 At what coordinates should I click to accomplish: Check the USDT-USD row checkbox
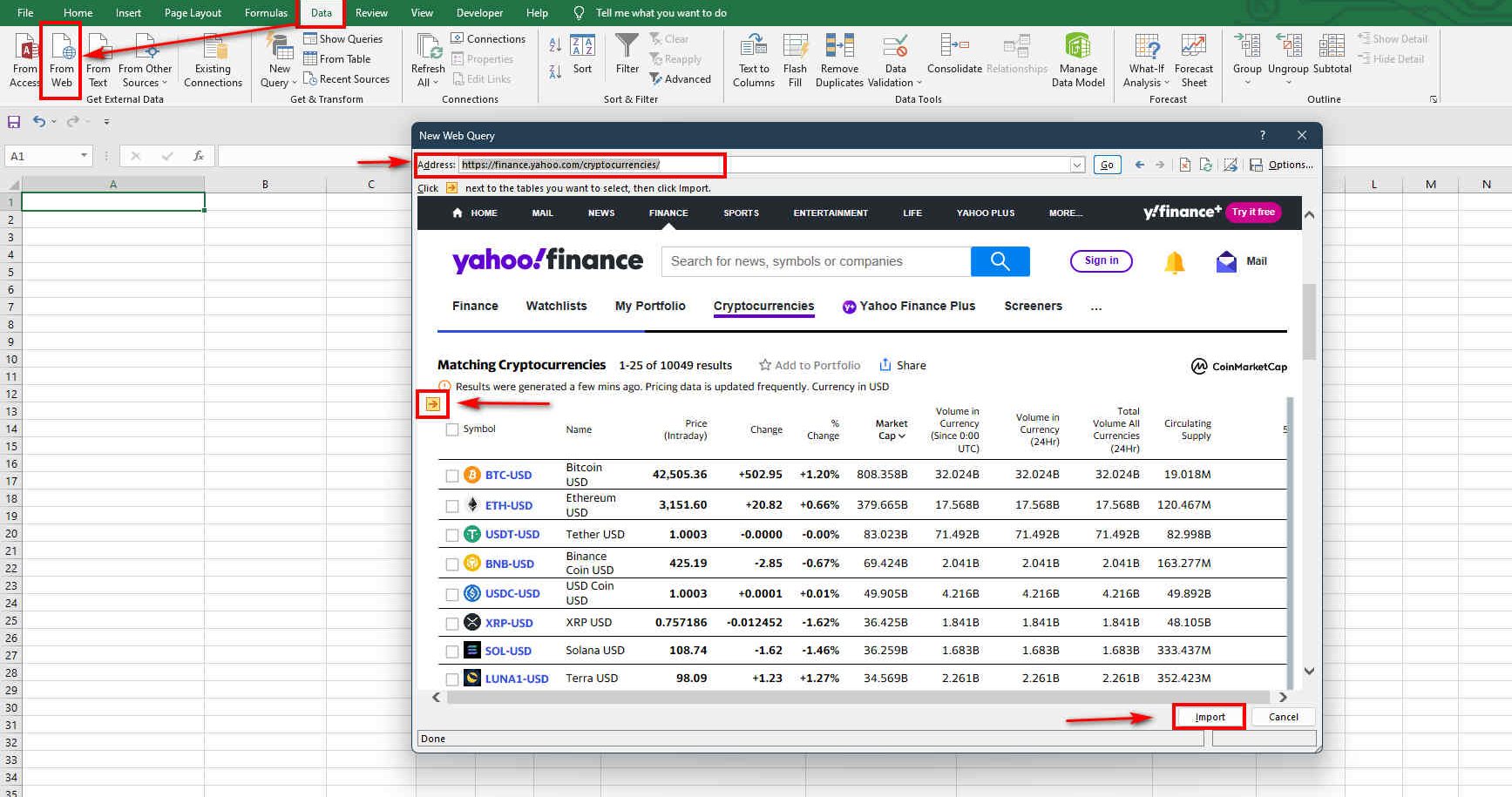pos(451,535)
